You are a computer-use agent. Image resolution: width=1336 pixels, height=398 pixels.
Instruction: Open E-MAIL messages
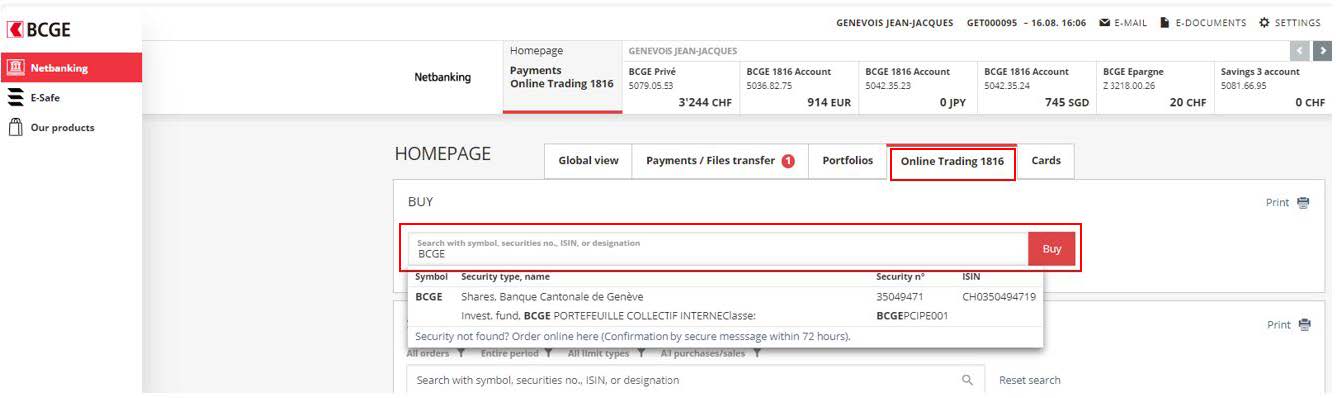click(1123, 23)
